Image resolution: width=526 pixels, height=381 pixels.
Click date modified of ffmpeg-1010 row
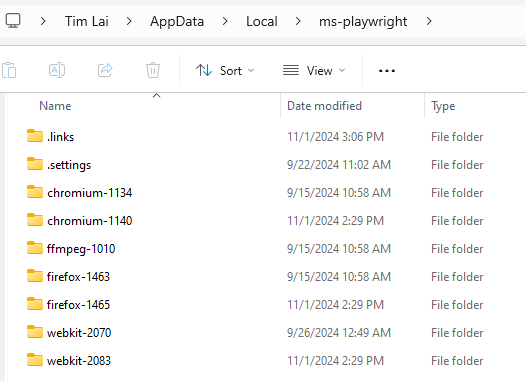coord(339,249)
